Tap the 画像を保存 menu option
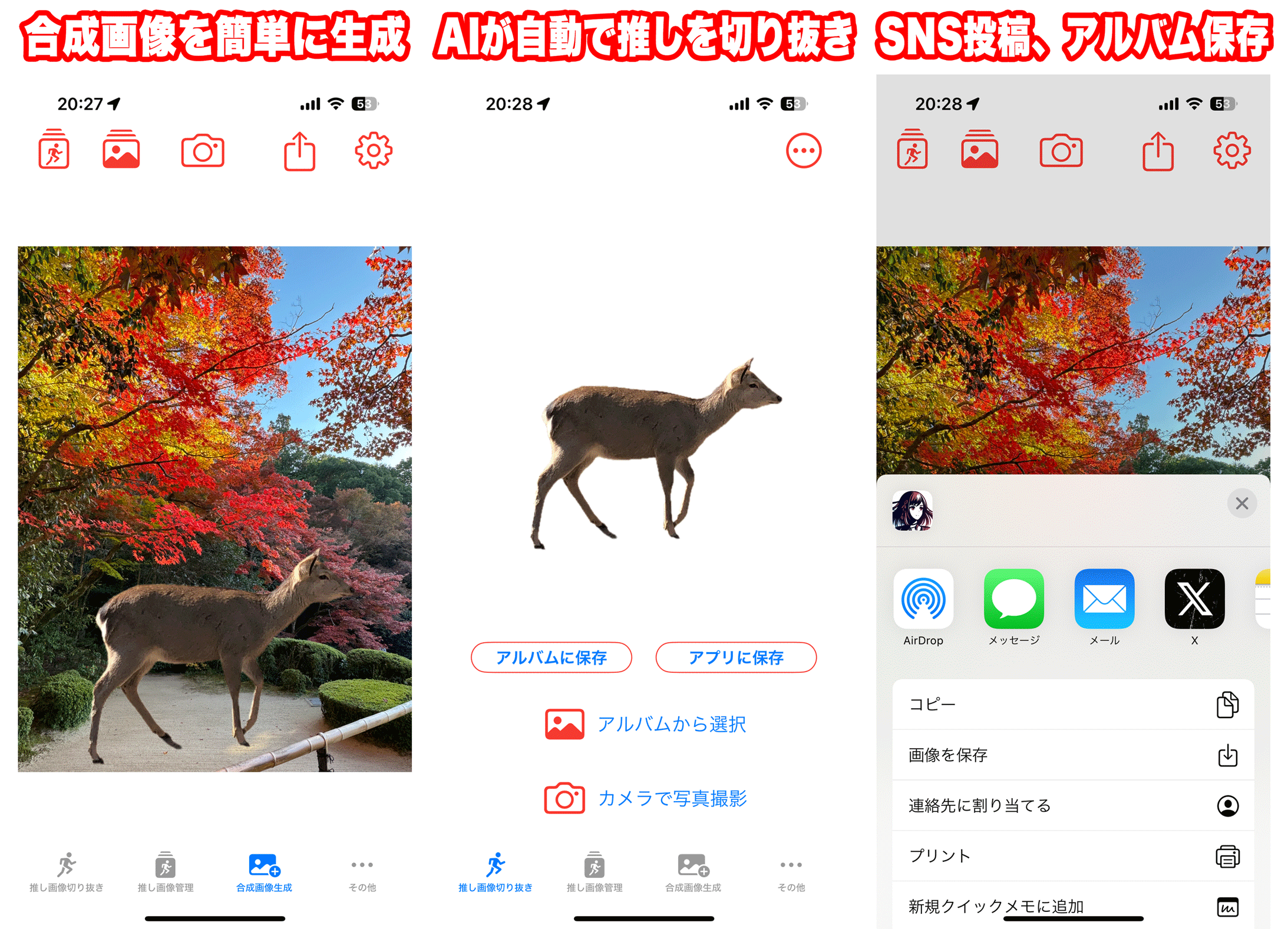The width and height of the screenshot is (1288, 929). pyautogui.click(x=1075, y=756)
